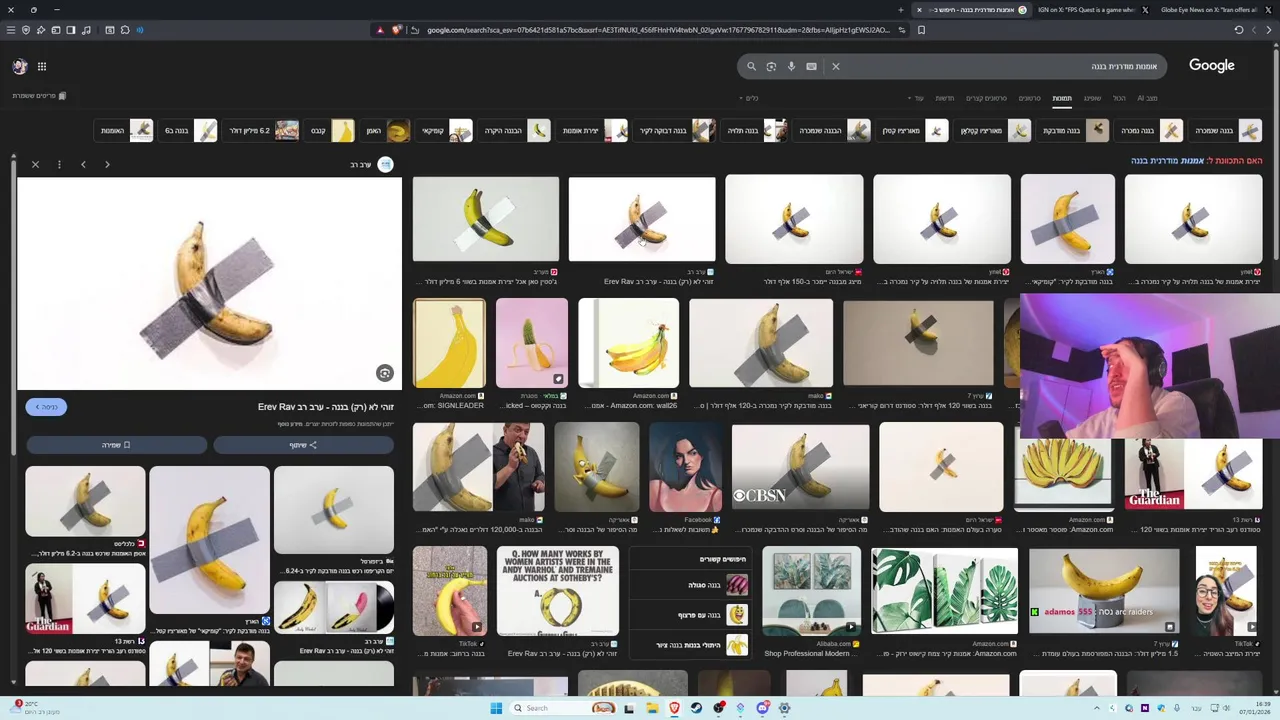Close the image preview panel
Image resolution: width=1280 pixels, height=720 pixels.
click(x=35, y=164)
